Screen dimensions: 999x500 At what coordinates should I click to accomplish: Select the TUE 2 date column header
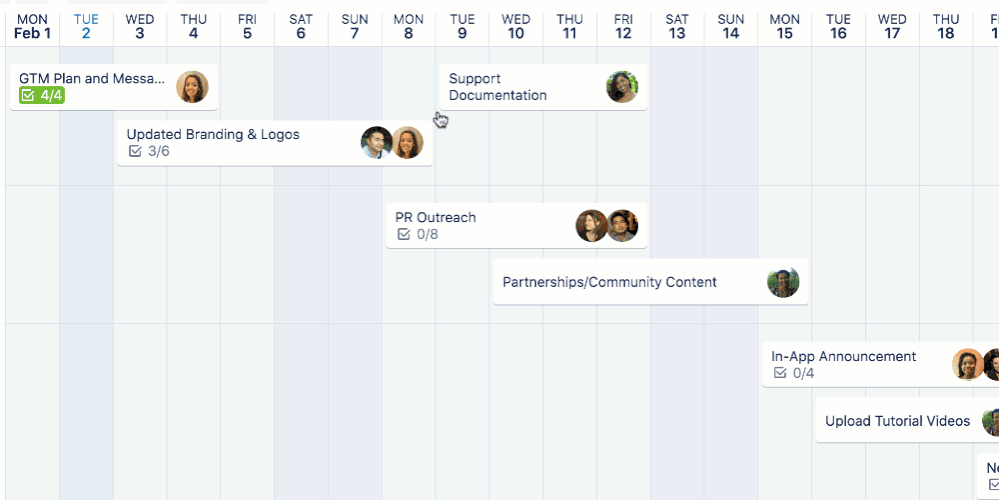86,26
